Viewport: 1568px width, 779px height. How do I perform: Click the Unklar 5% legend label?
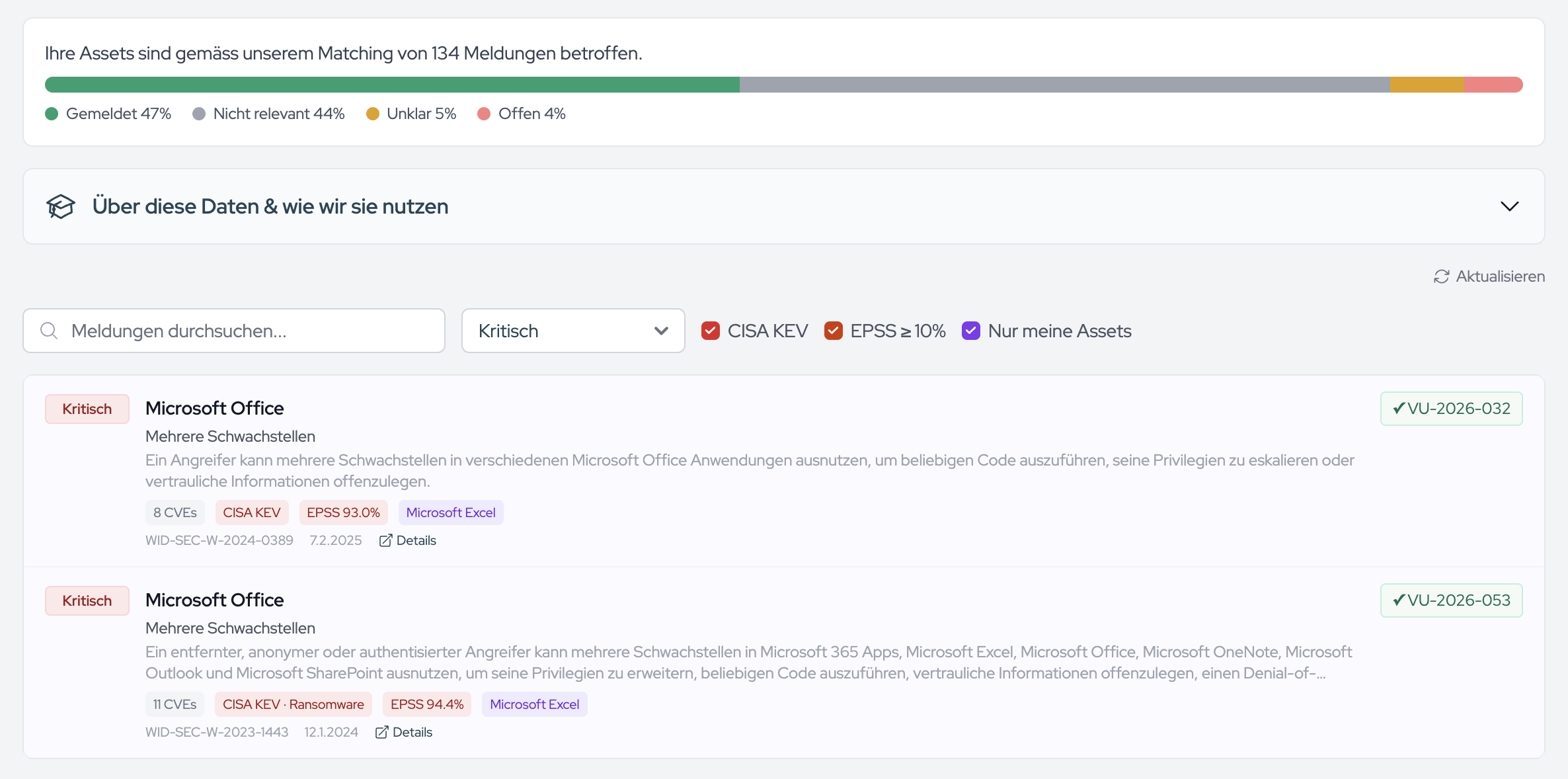(x=422, y=114)
